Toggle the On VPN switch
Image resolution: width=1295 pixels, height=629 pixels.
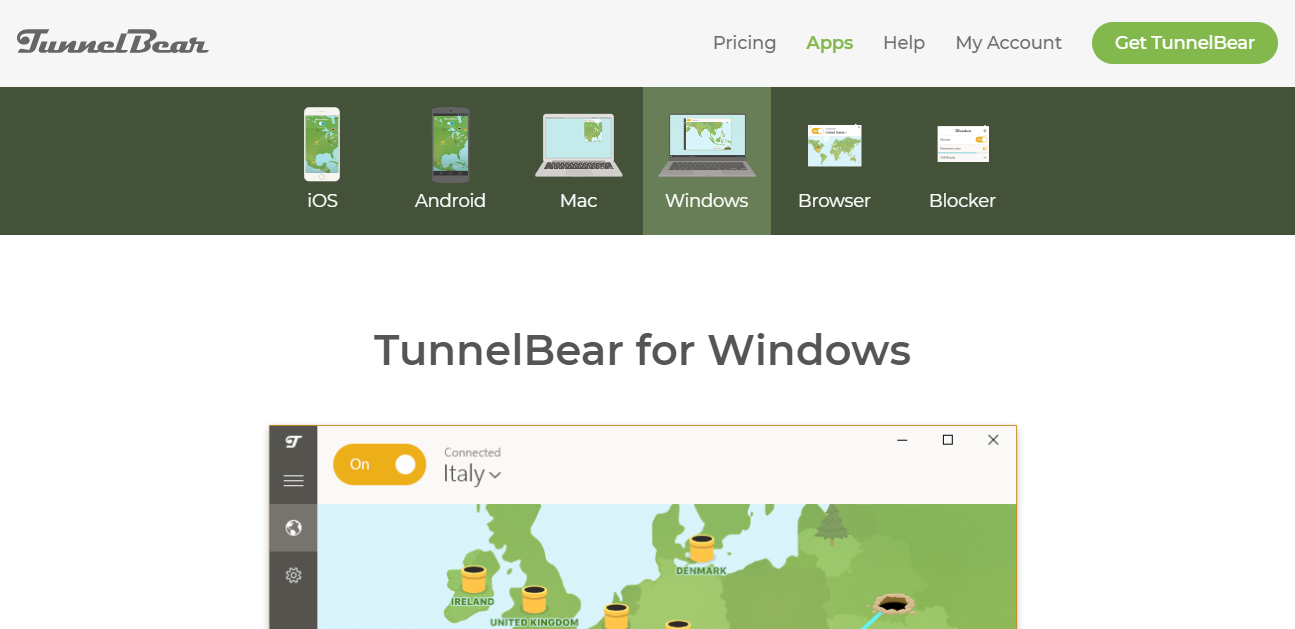pos(379,464)
